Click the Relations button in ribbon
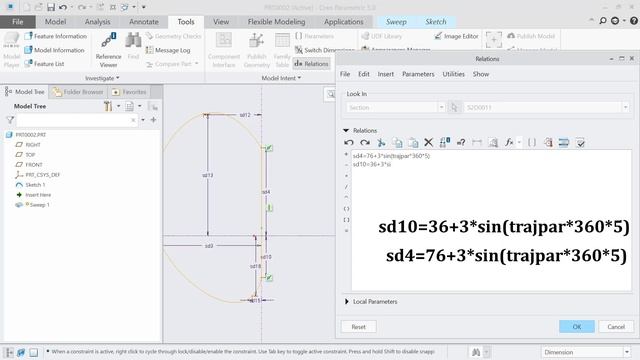The image size is (640, 360). point(311,64)
